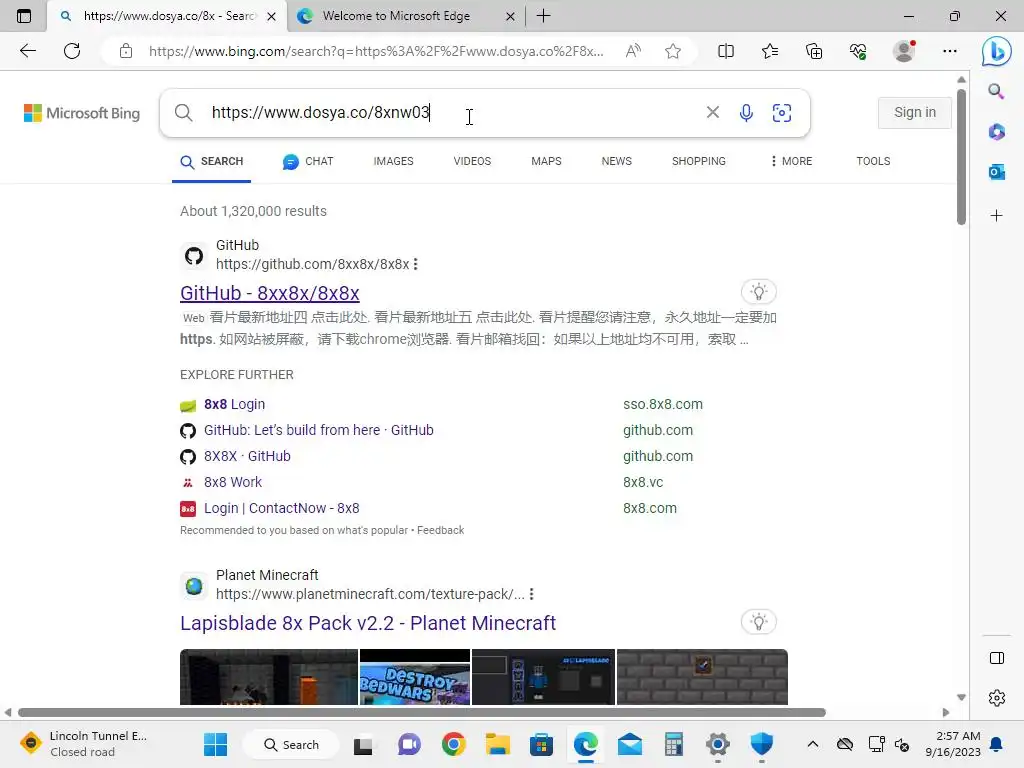Screen dimensions: 1024x768
Task: Open Bing Chat sidebar button
Action: (997, 51)
